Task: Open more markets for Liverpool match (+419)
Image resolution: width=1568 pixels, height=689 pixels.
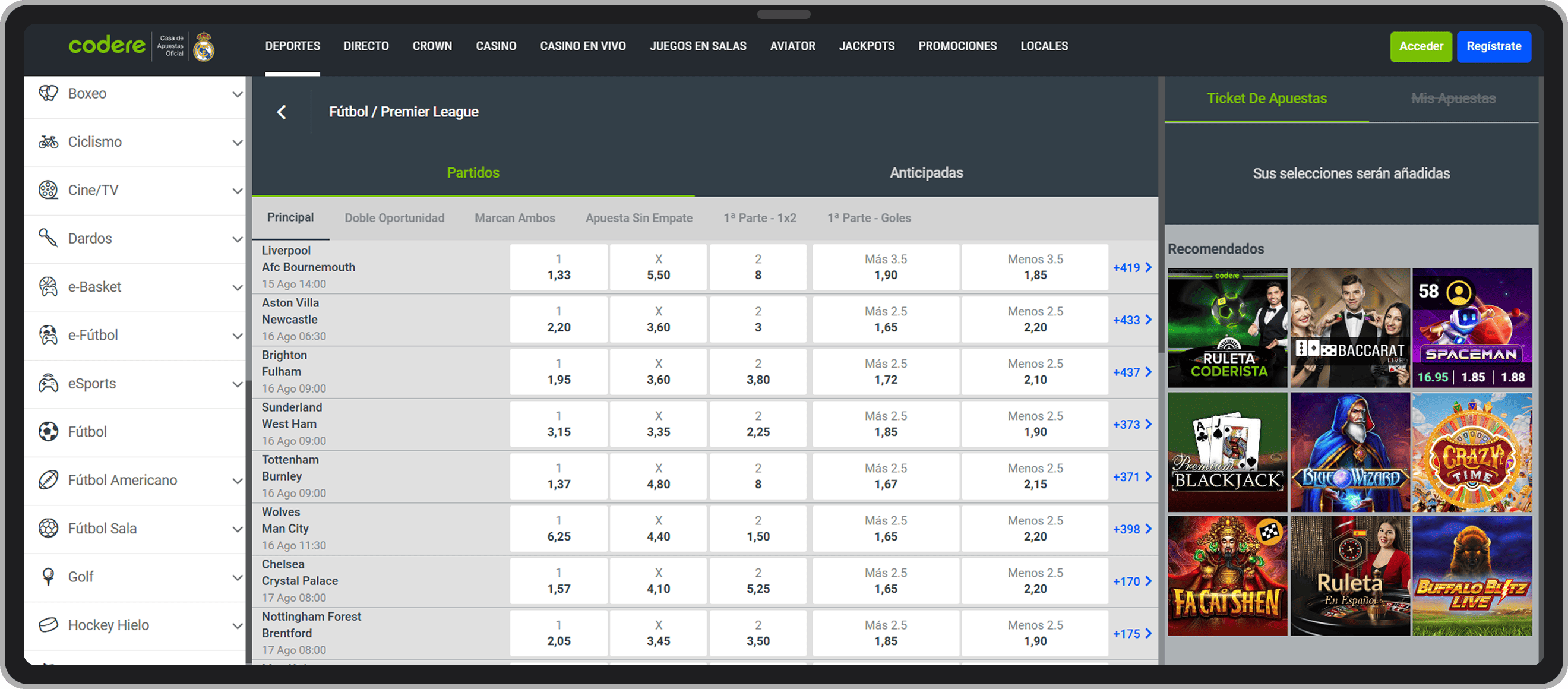Action: pyautogui.click(x=1132, y=268)
